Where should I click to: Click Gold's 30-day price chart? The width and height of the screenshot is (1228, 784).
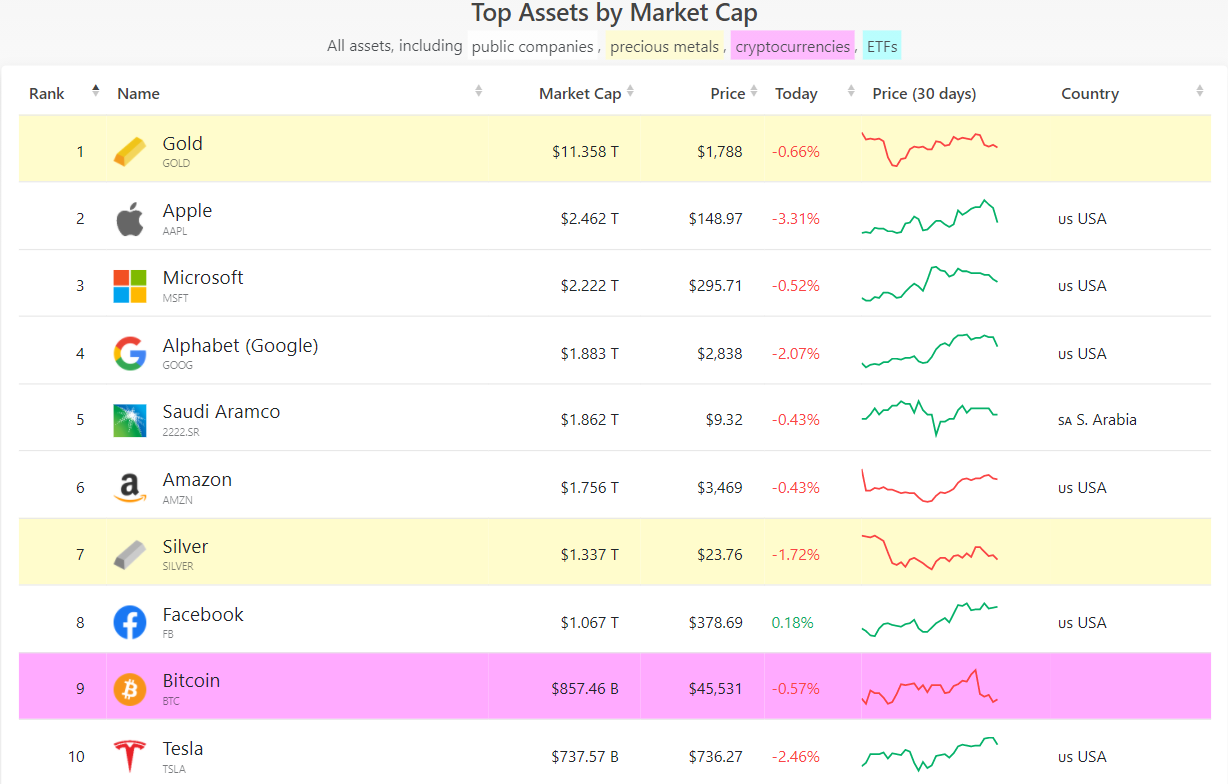(930, 150)
